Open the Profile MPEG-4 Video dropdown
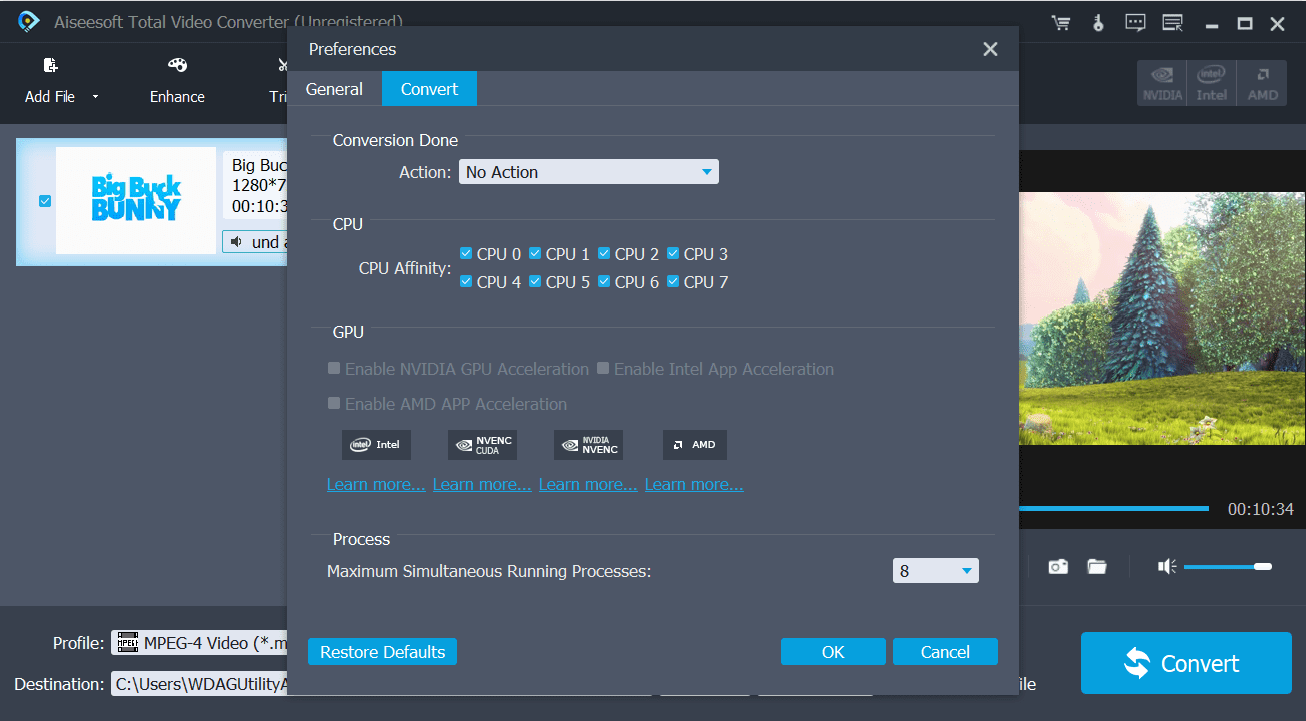Screen dimensions: 1306x721 [x=199, y=643]
